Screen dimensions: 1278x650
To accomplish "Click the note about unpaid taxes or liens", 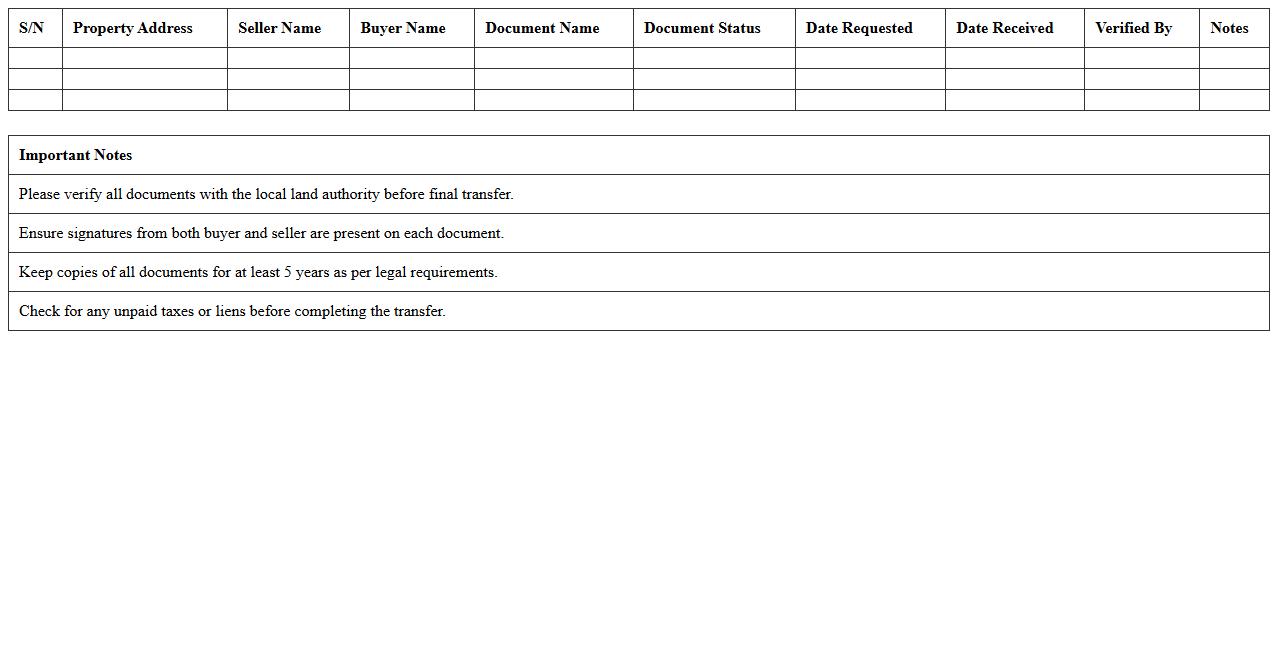I will click(x=232, y=311).
